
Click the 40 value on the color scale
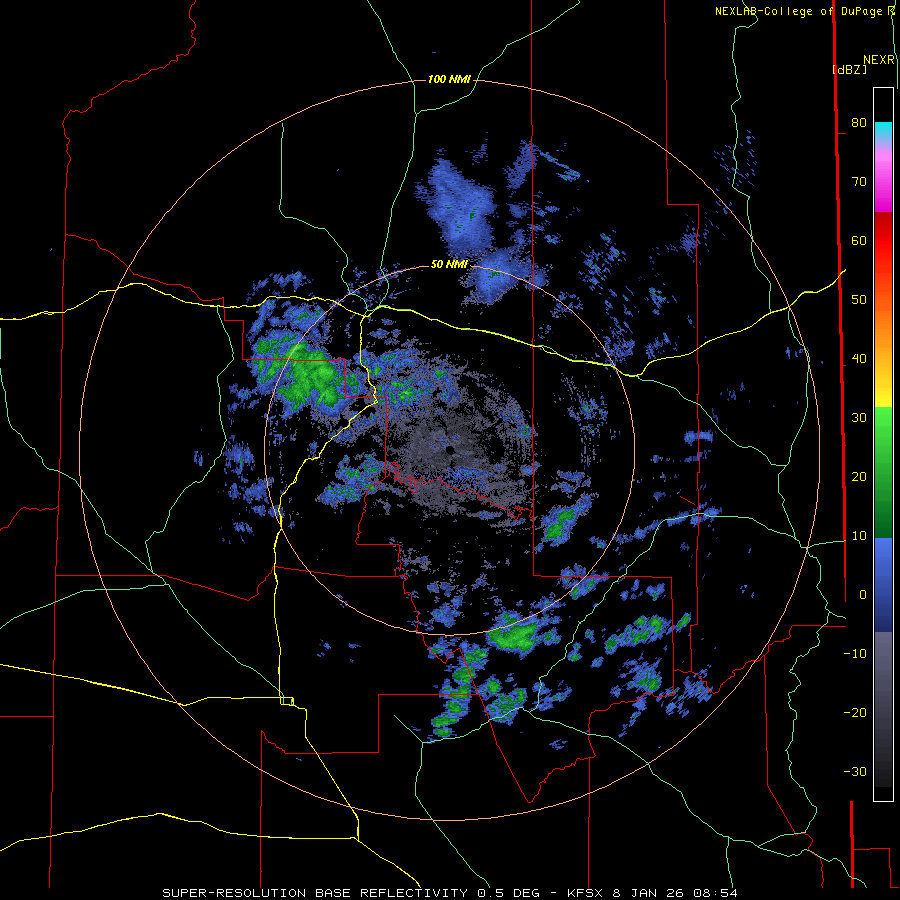point(859,358)
